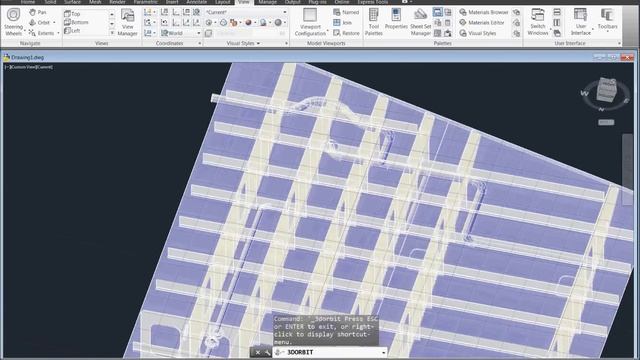Open the Tool Palettes
Viewport: 640px width, 360px height.
[x=373, y=22]
